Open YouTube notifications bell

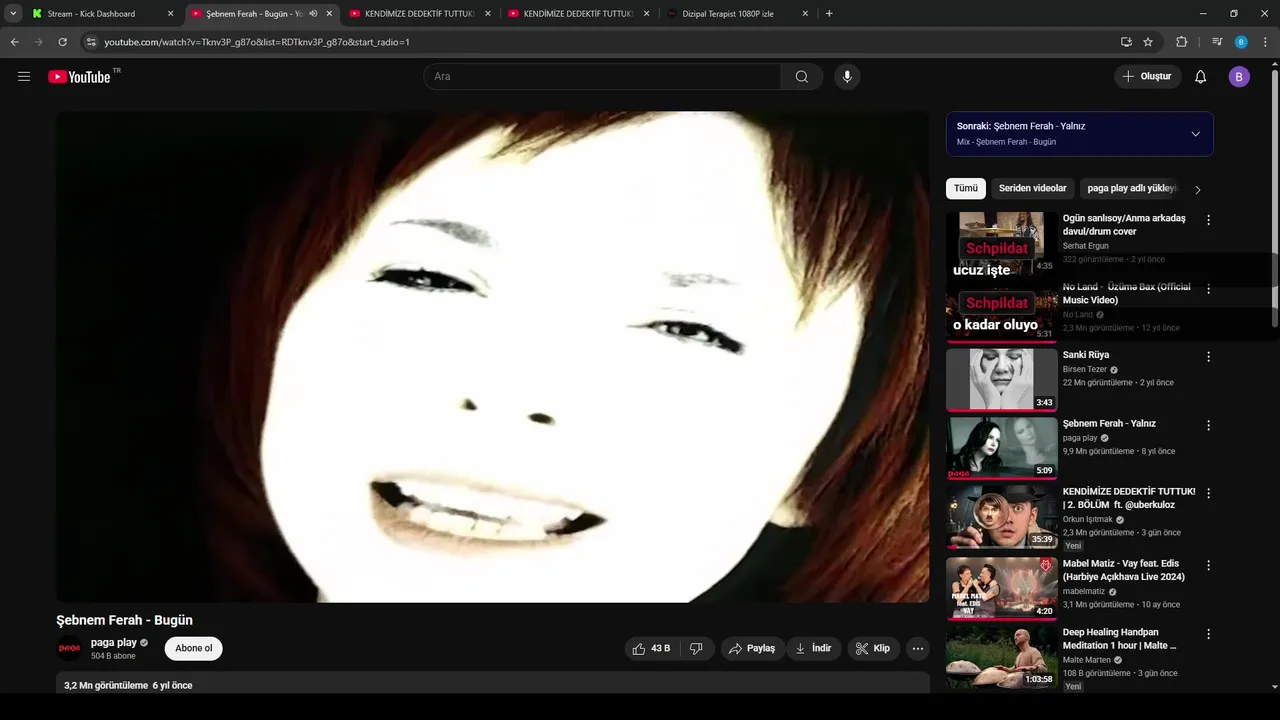(1201, 76)
